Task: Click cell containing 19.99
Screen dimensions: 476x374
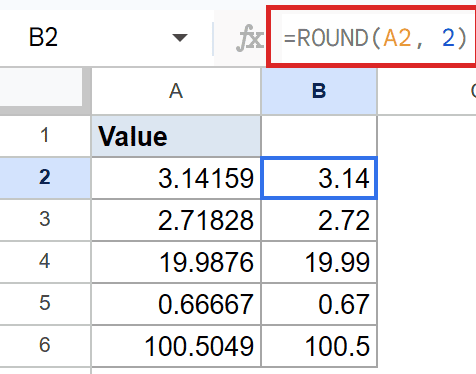Action: click(319, 262)
